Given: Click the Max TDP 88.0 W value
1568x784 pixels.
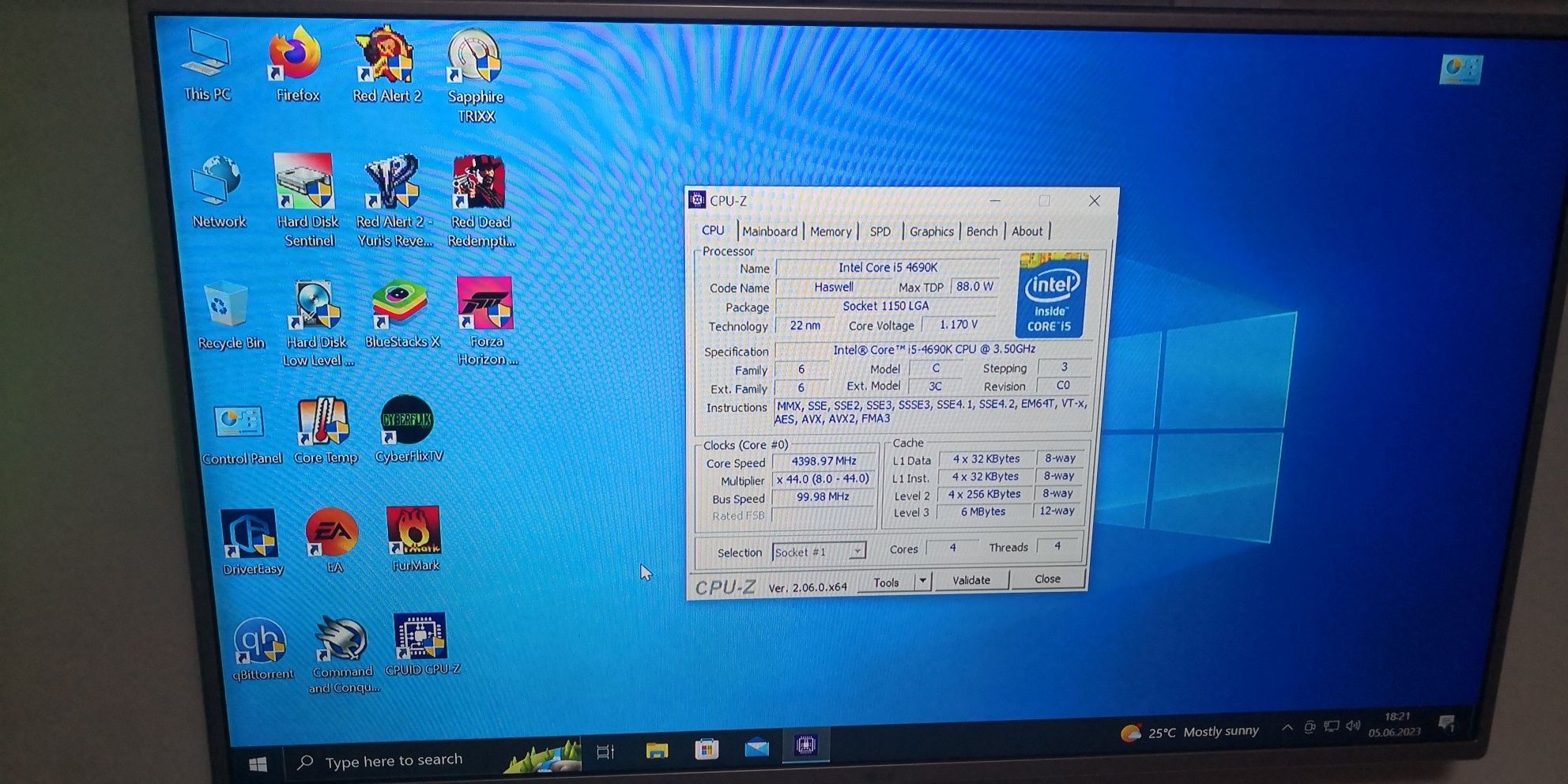Looking at the screenshot, I should coord(974,286).
